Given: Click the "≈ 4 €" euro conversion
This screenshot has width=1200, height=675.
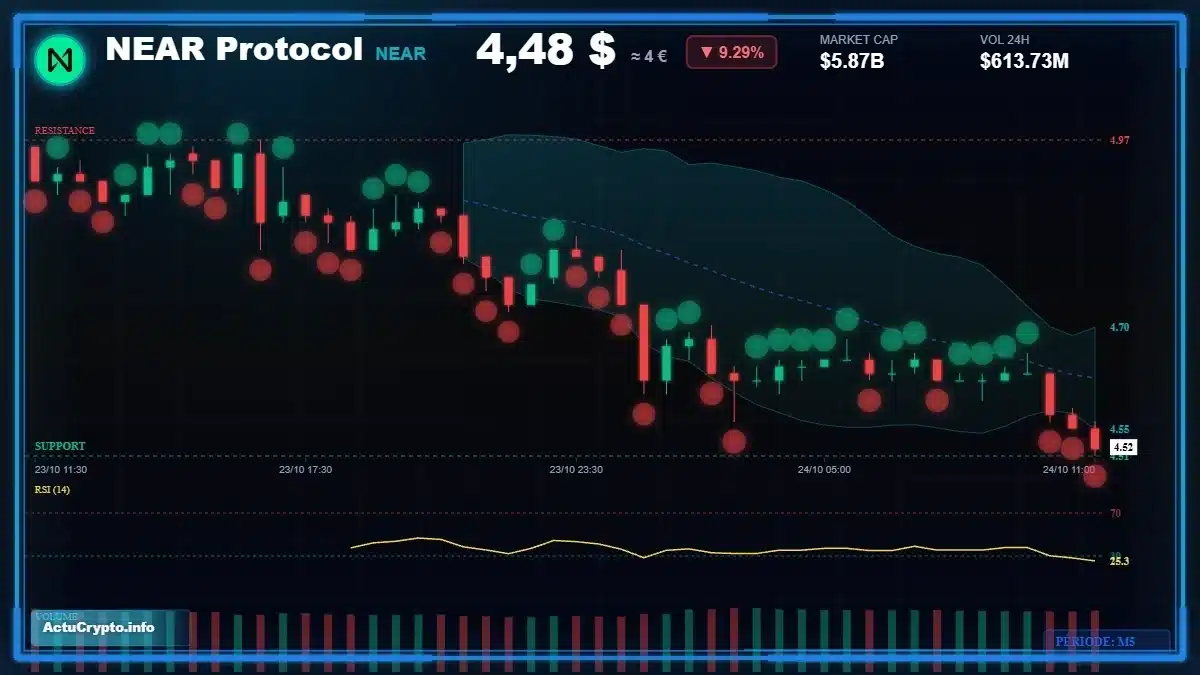Looking at the screenshot, I should click(x=649, y=56).
